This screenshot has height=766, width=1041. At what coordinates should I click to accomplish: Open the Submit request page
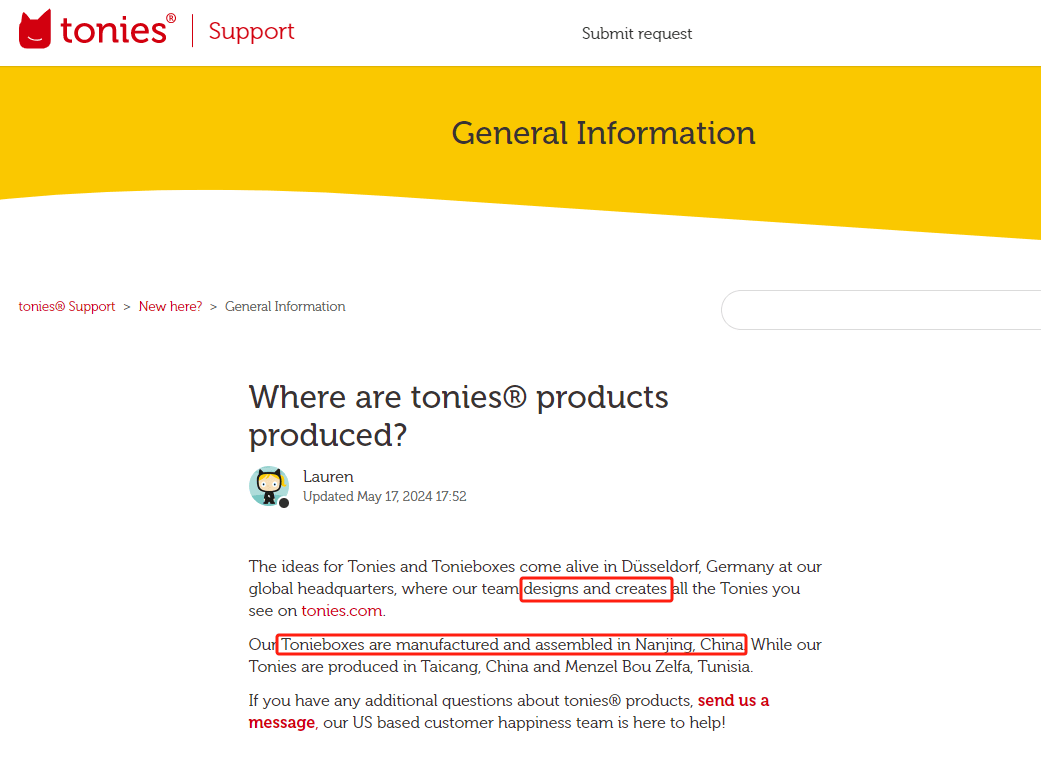pyautogui.click(x=637, y=33)
